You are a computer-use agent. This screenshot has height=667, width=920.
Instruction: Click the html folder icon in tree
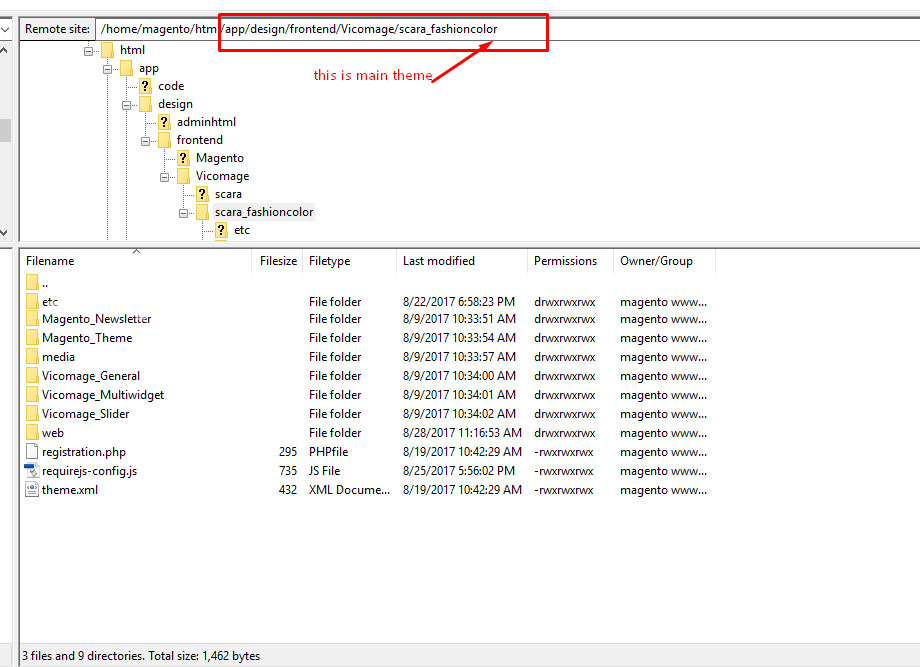click(x=107, y=50)
